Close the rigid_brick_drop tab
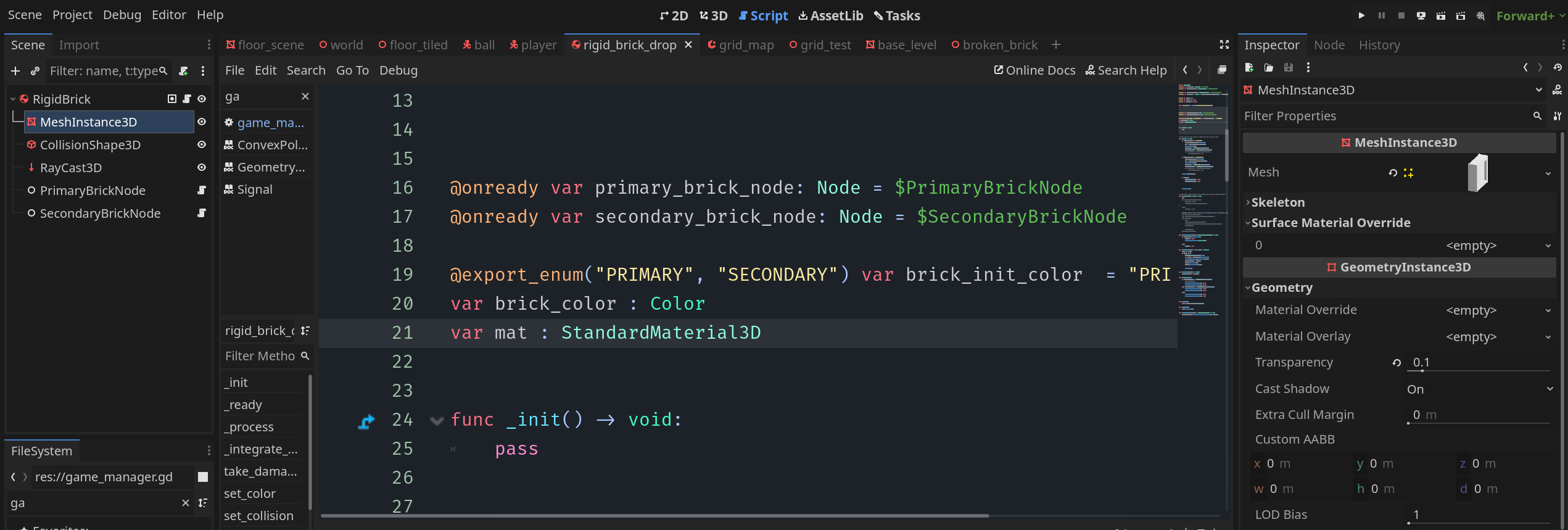 tap(688, 44)
